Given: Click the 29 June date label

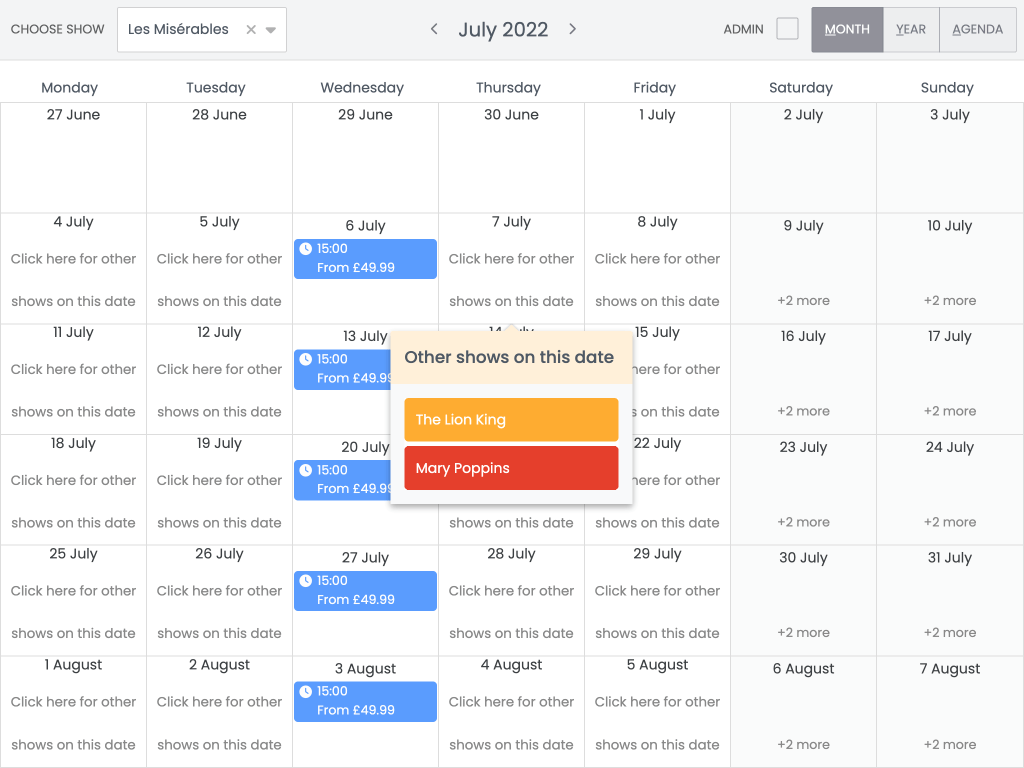Looking at the screenshot, I should click(365, 114).
